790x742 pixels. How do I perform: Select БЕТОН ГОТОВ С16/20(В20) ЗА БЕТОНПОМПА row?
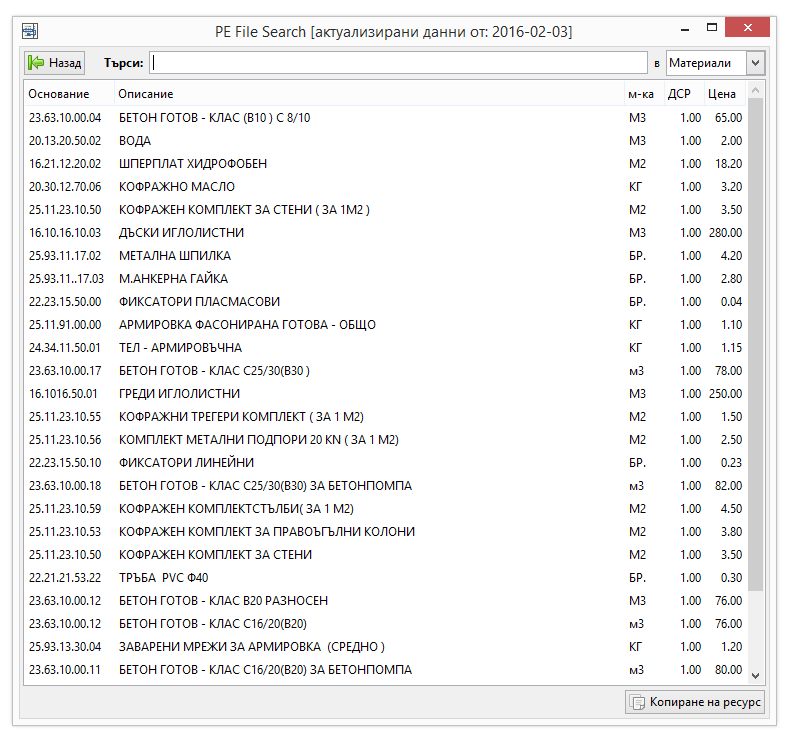[385, 670]
